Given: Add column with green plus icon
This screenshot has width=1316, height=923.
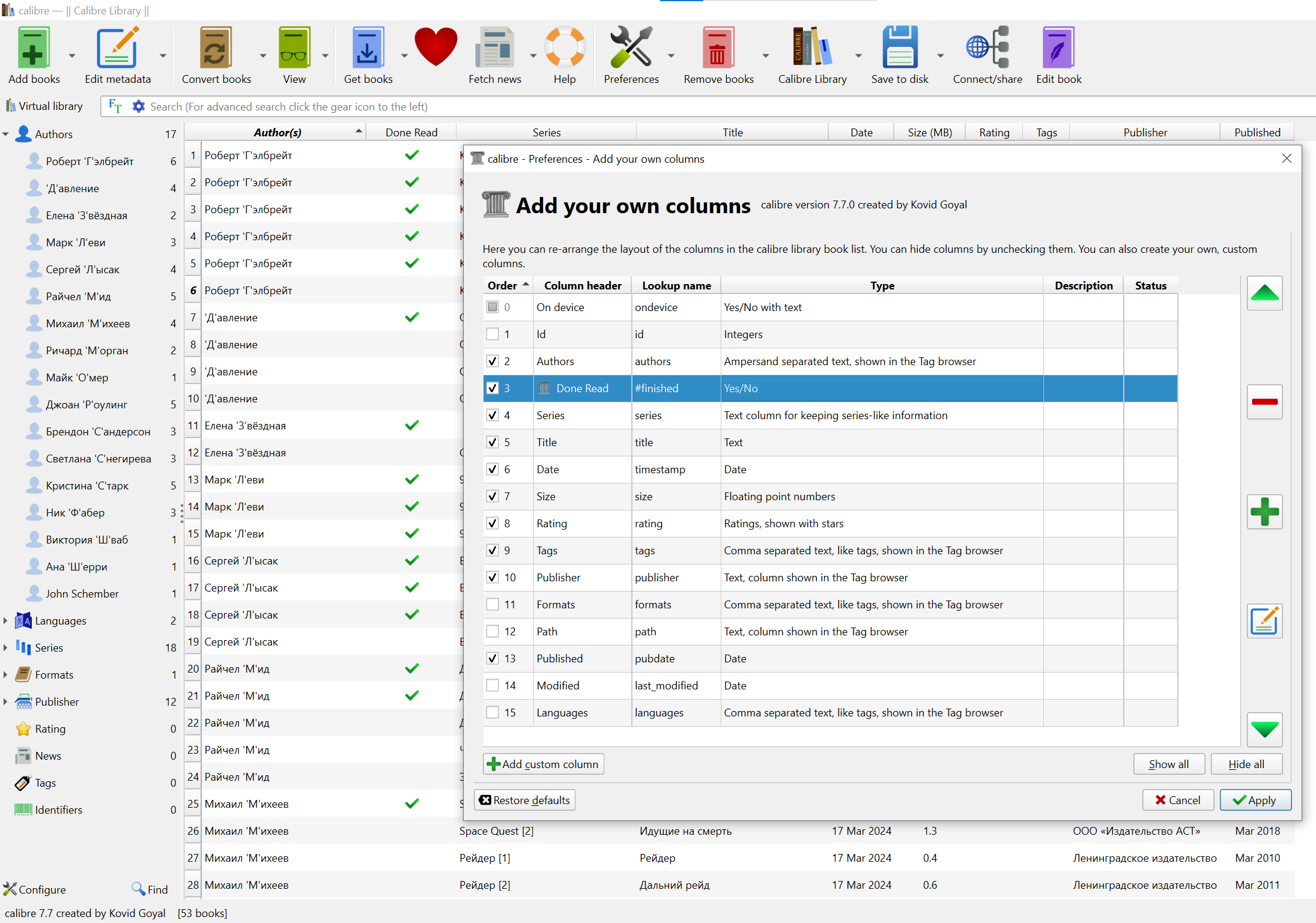Looking at the screenshot, I should (x=1264, y=512).
